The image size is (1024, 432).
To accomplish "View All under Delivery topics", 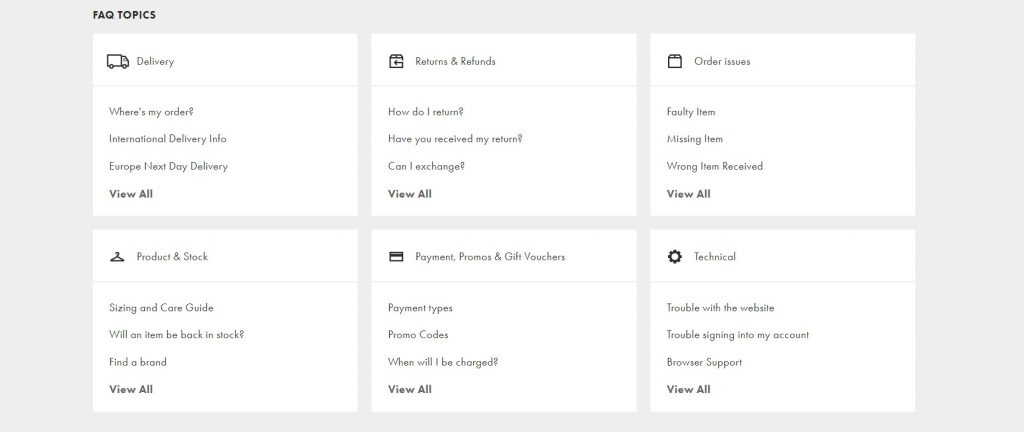I will click(x=131, y=194).
